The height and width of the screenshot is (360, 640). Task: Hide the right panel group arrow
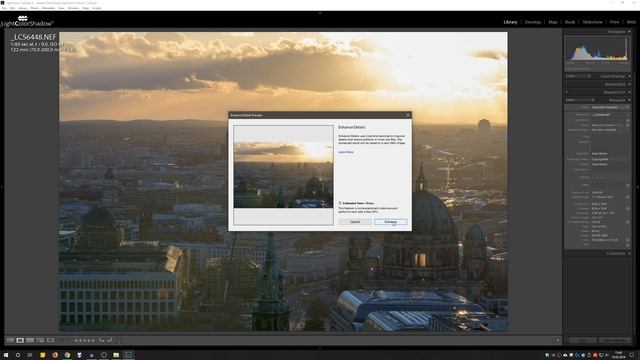pyautogui.click(x=638, y=187)
